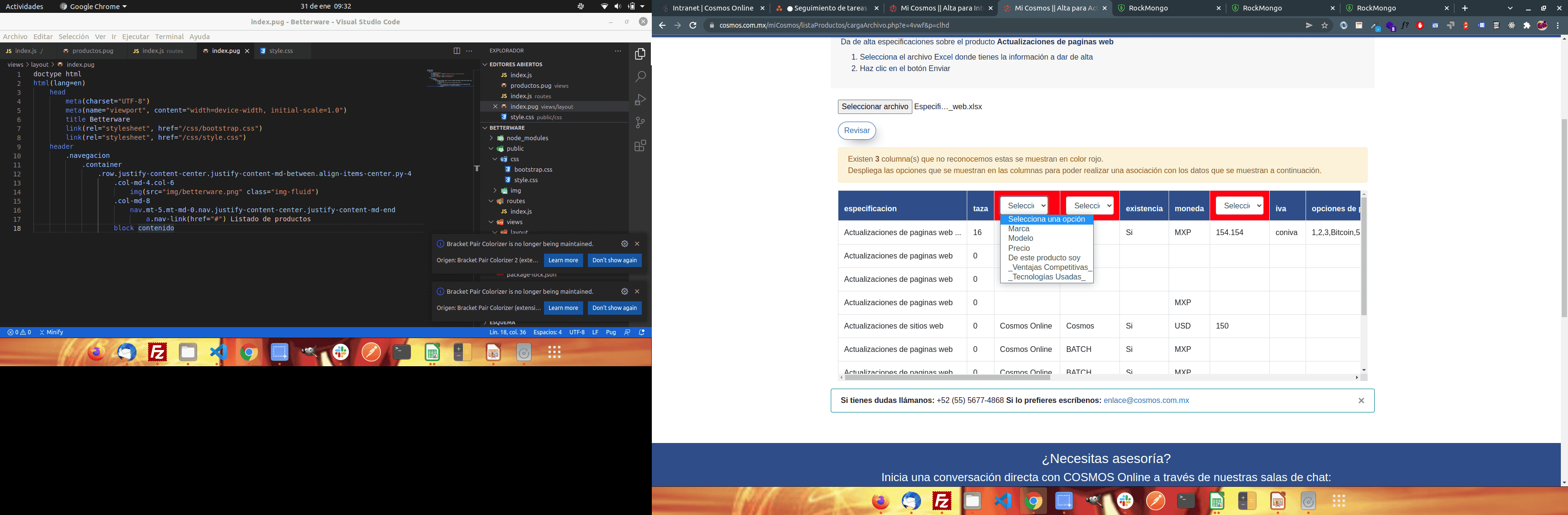Open the third red Selecciona dropdown beside moneda
Image resolution: width=1568 pixels, height=515 pixels.
tap(1239, 206)
